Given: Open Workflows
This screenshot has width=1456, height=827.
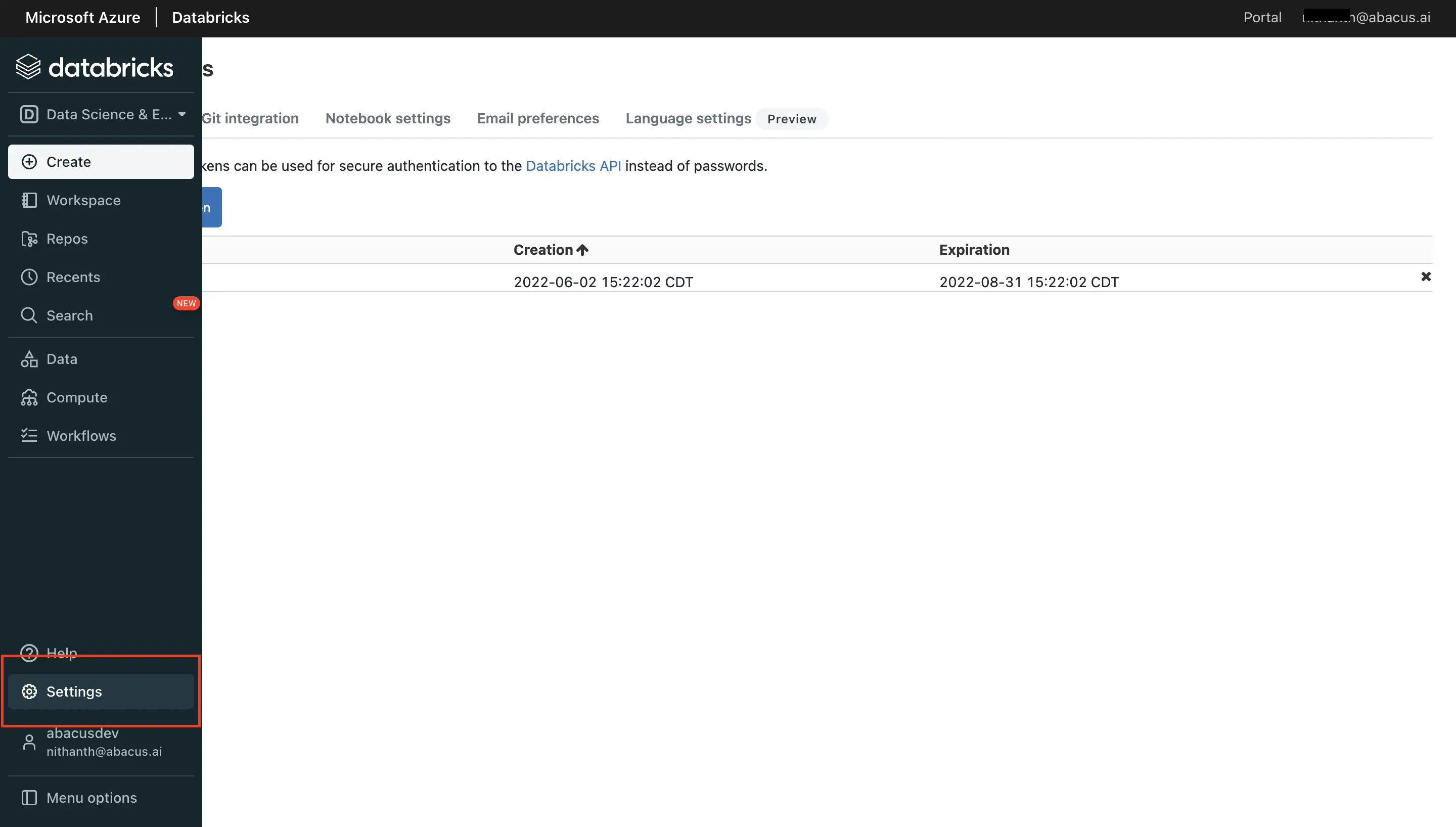Looking at the screenshot, I should (x=81, y=436).
